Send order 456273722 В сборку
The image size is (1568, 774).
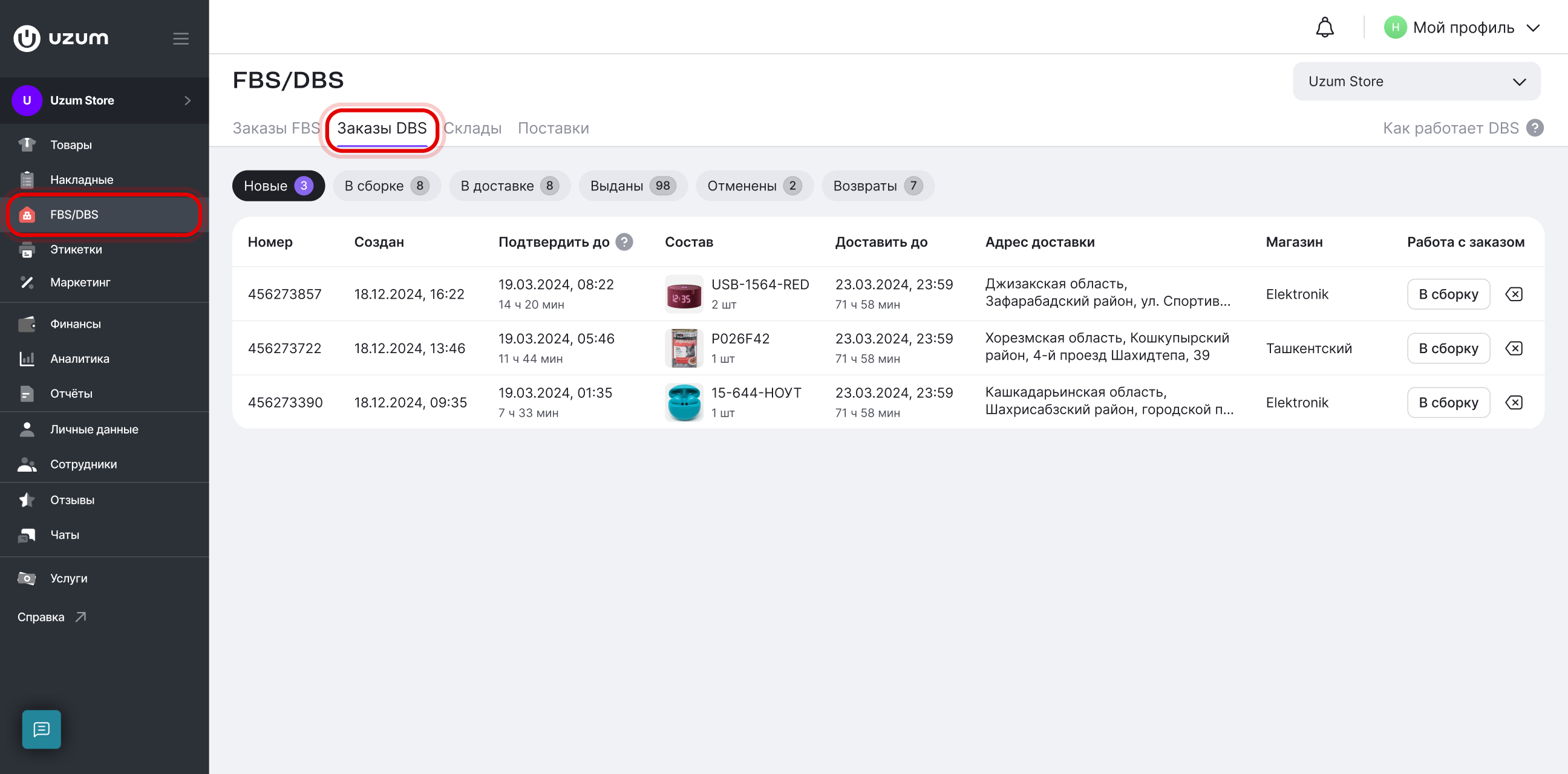coord(1448,349)
